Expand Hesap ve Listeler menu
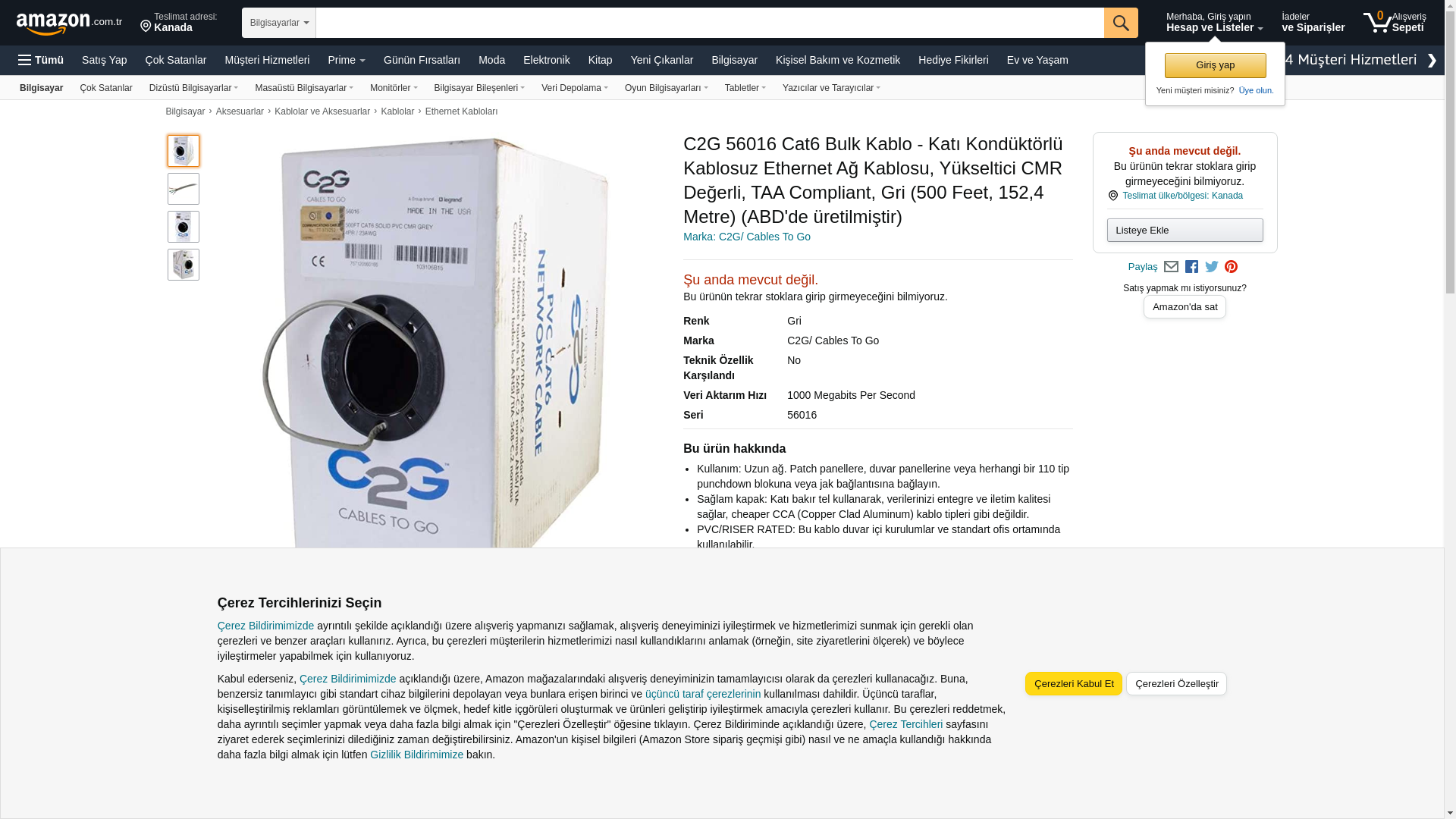 1214,23
